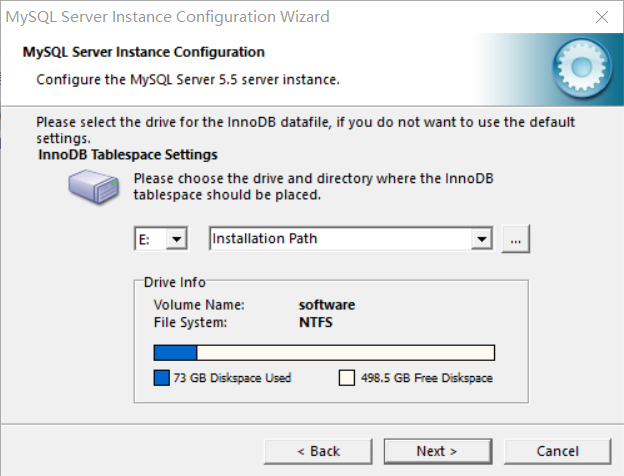Close the wizard window with X
The height and width of the screenshot is (476, 624).
pos(602,17)
